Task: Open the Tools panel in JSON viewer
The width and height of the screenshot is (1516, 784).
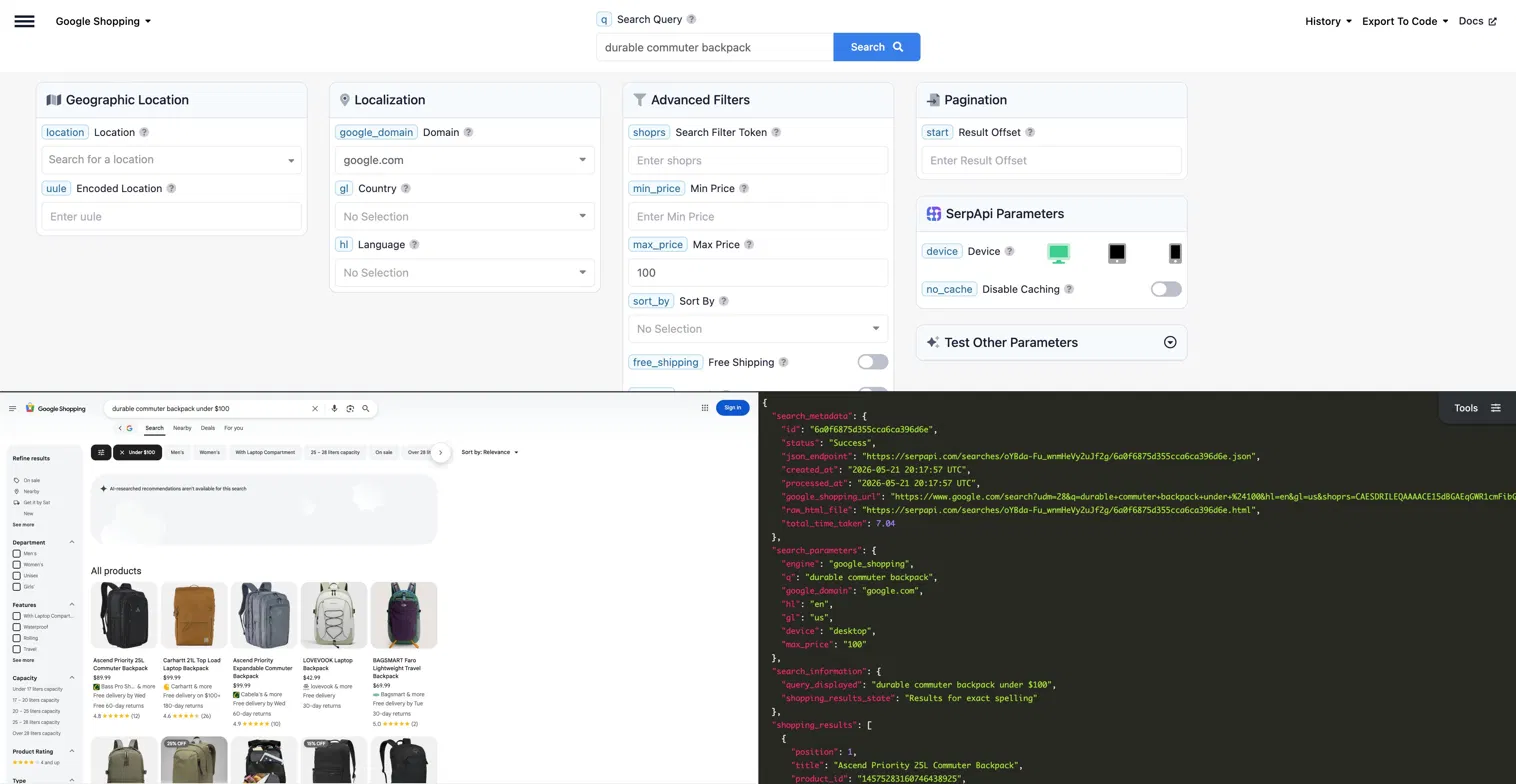Action: (x=1477, y=408)
